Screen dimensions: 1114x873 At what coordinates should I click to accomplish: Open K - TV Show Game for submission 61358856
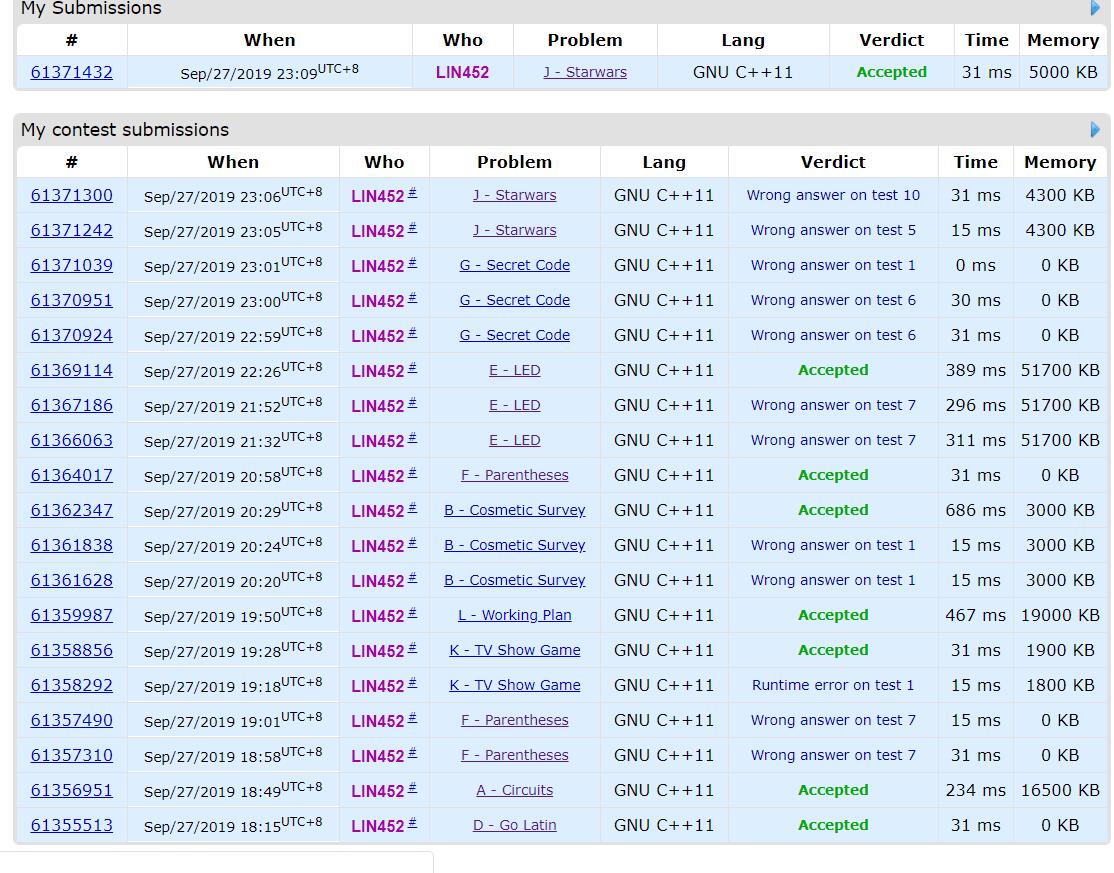514,650
